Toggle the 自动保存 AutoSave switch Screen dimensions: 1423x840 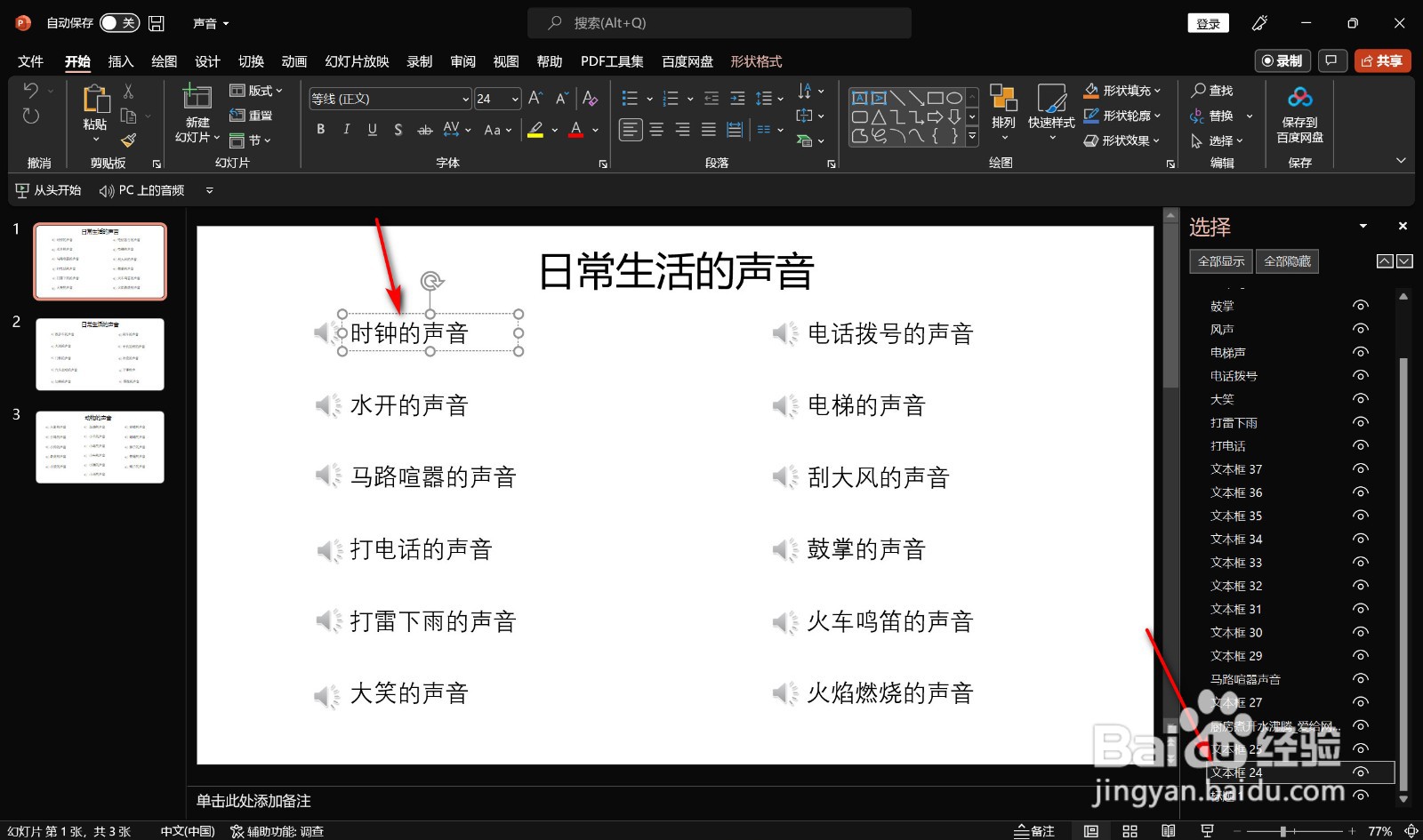[119, 23]
